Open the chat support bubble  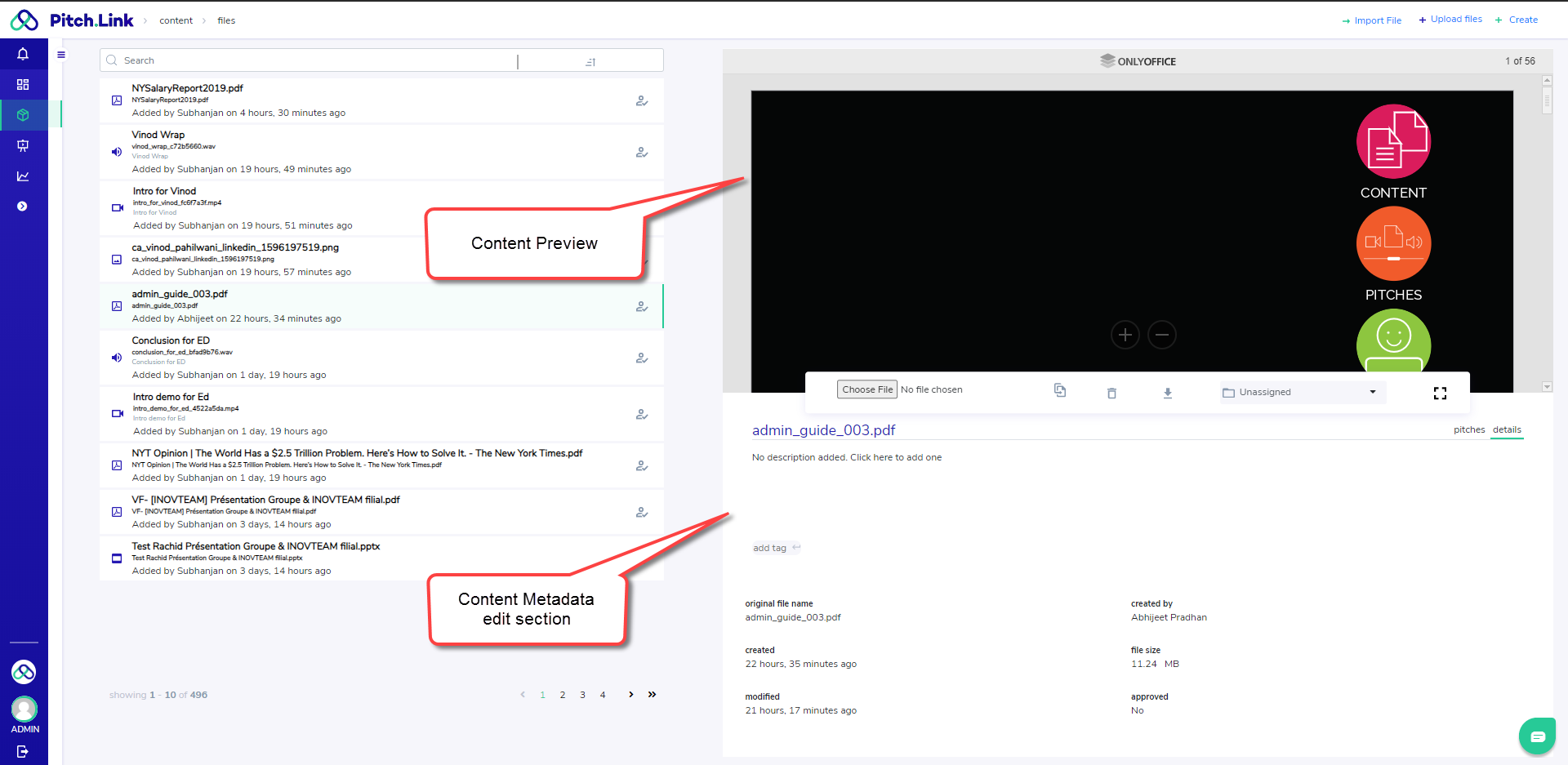click(x=1537, y=736)
